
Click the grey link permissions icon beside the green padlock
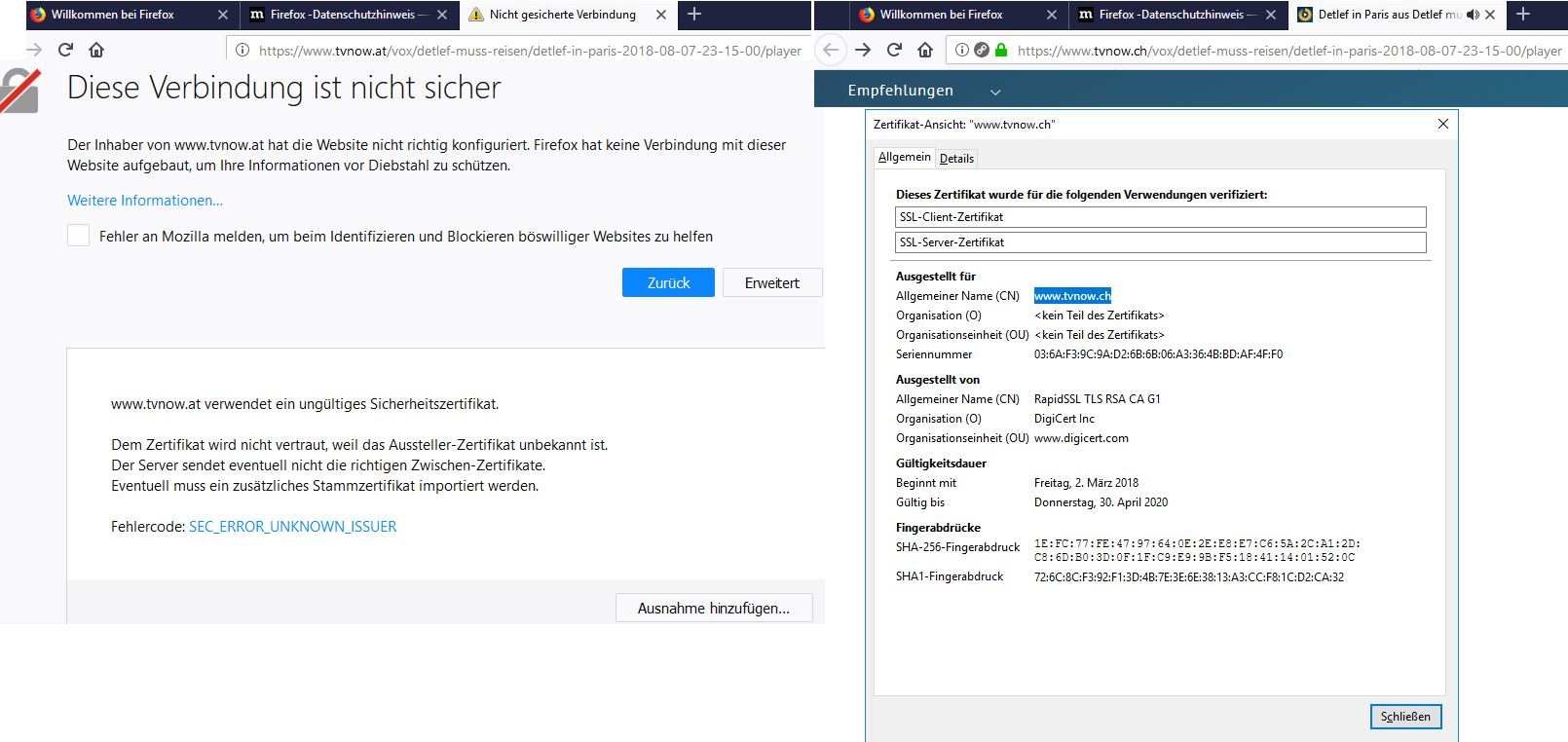tap(982, 50)
